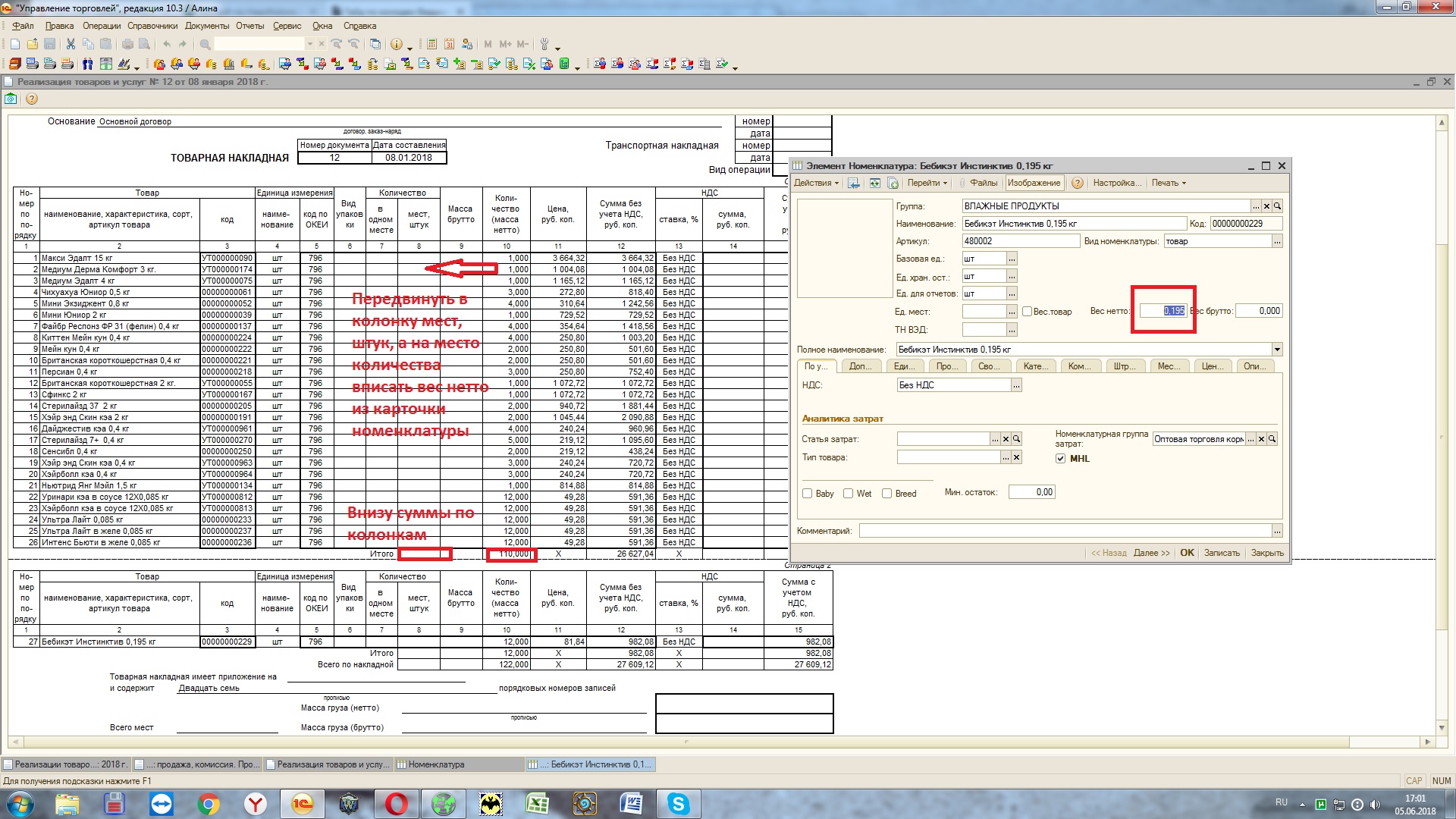The image size is (1456, 819).
Task: Tick the Baby checkbox
Action: click(x=807, y=494)
